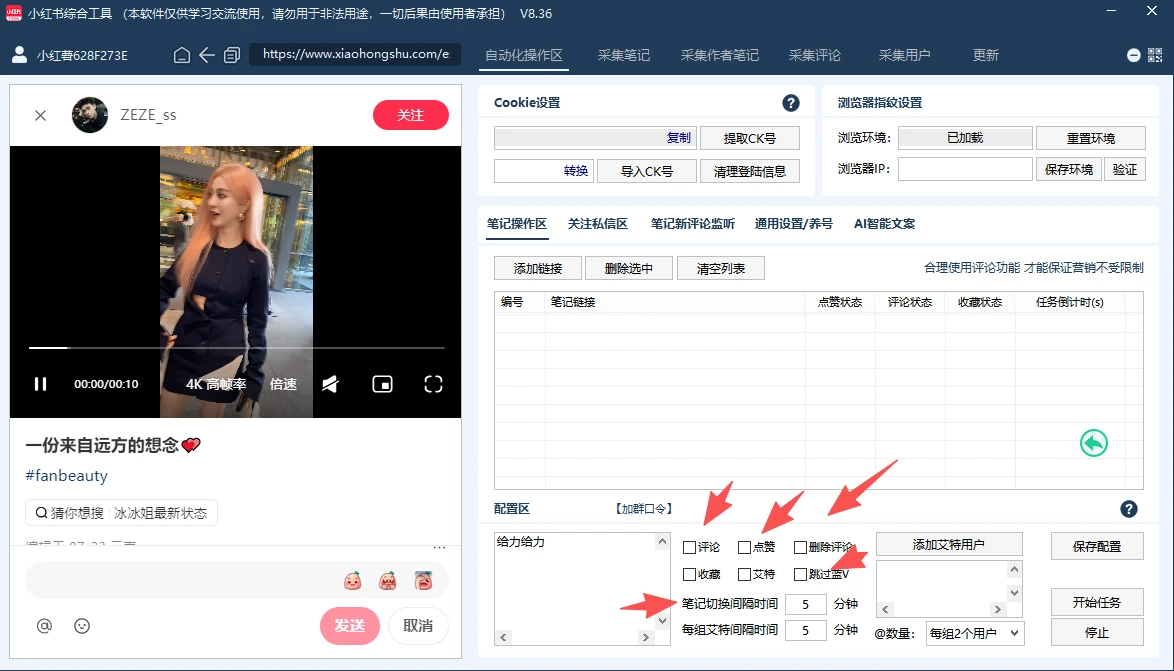Pause the video playback
1174x671 pixels.
(x=40, y=384)
